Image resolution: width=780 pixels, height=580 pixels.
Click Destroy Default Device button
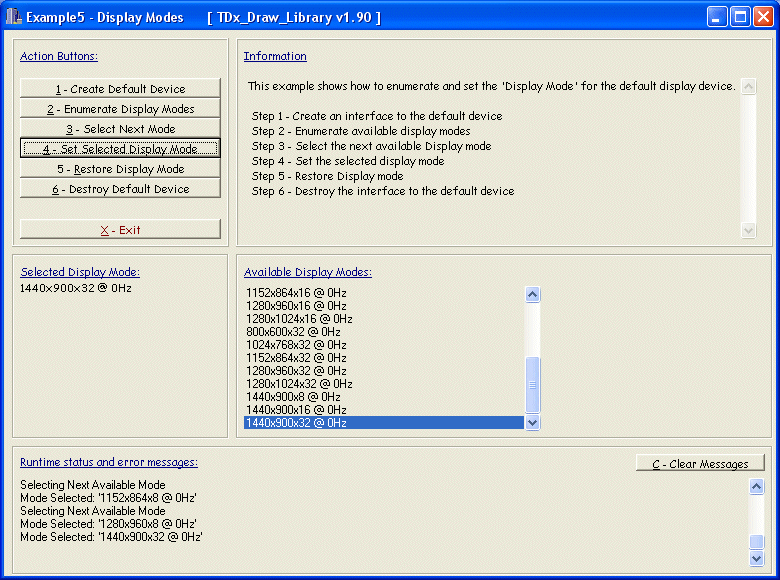tap(120, 189)
